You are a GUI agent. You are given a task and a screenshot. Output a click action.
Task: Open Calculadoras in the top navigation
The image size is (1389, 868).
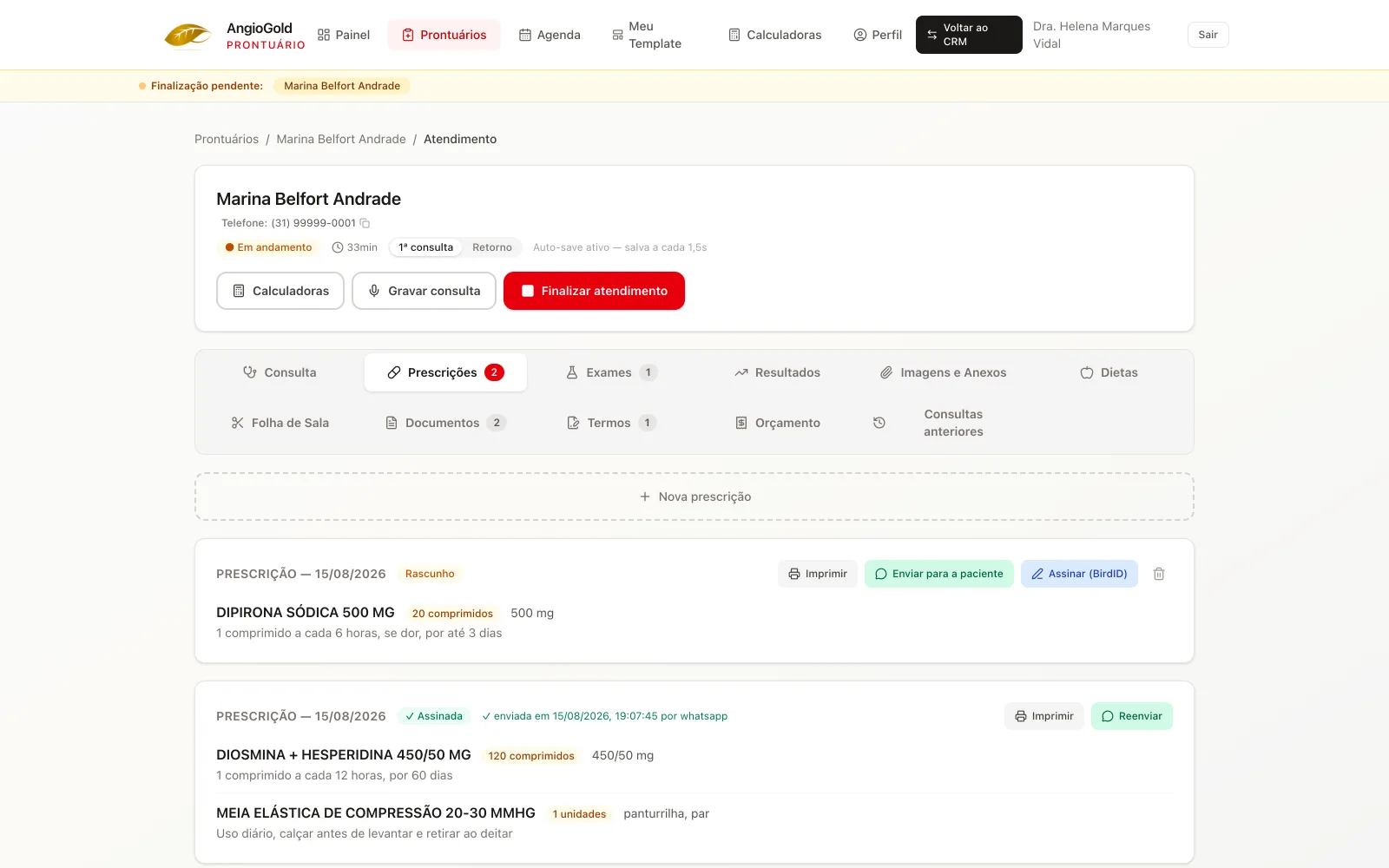click(775, 35)
